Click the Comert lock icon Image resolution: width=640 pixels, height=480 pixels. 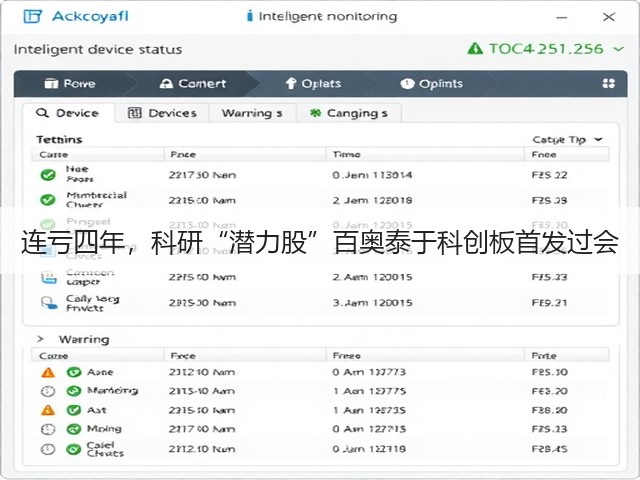click(166, 84)
